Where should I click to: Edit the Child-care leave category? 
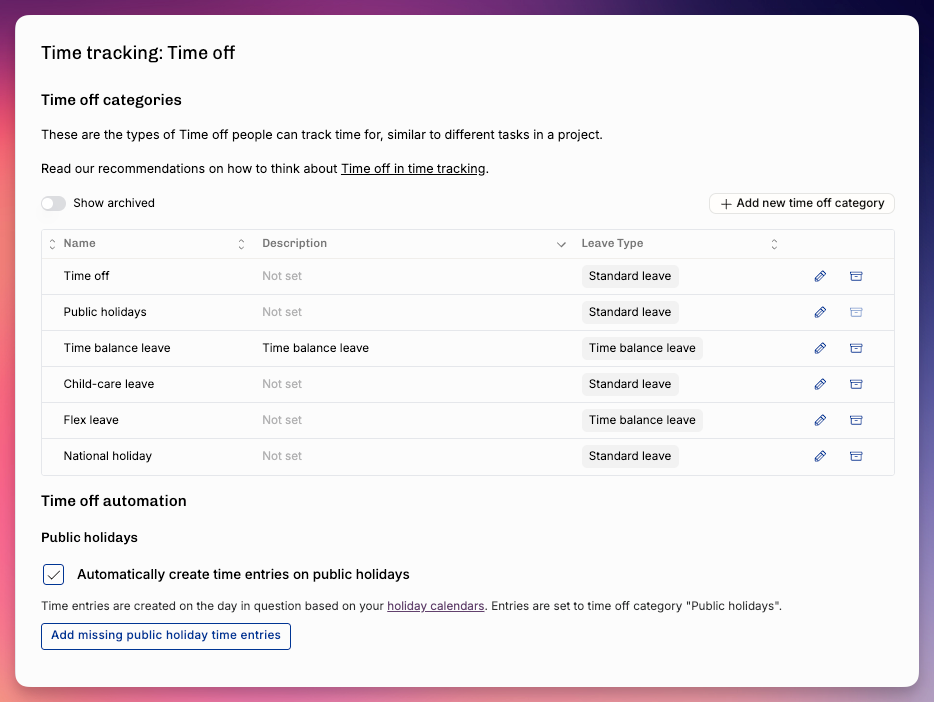pos(820,384)
